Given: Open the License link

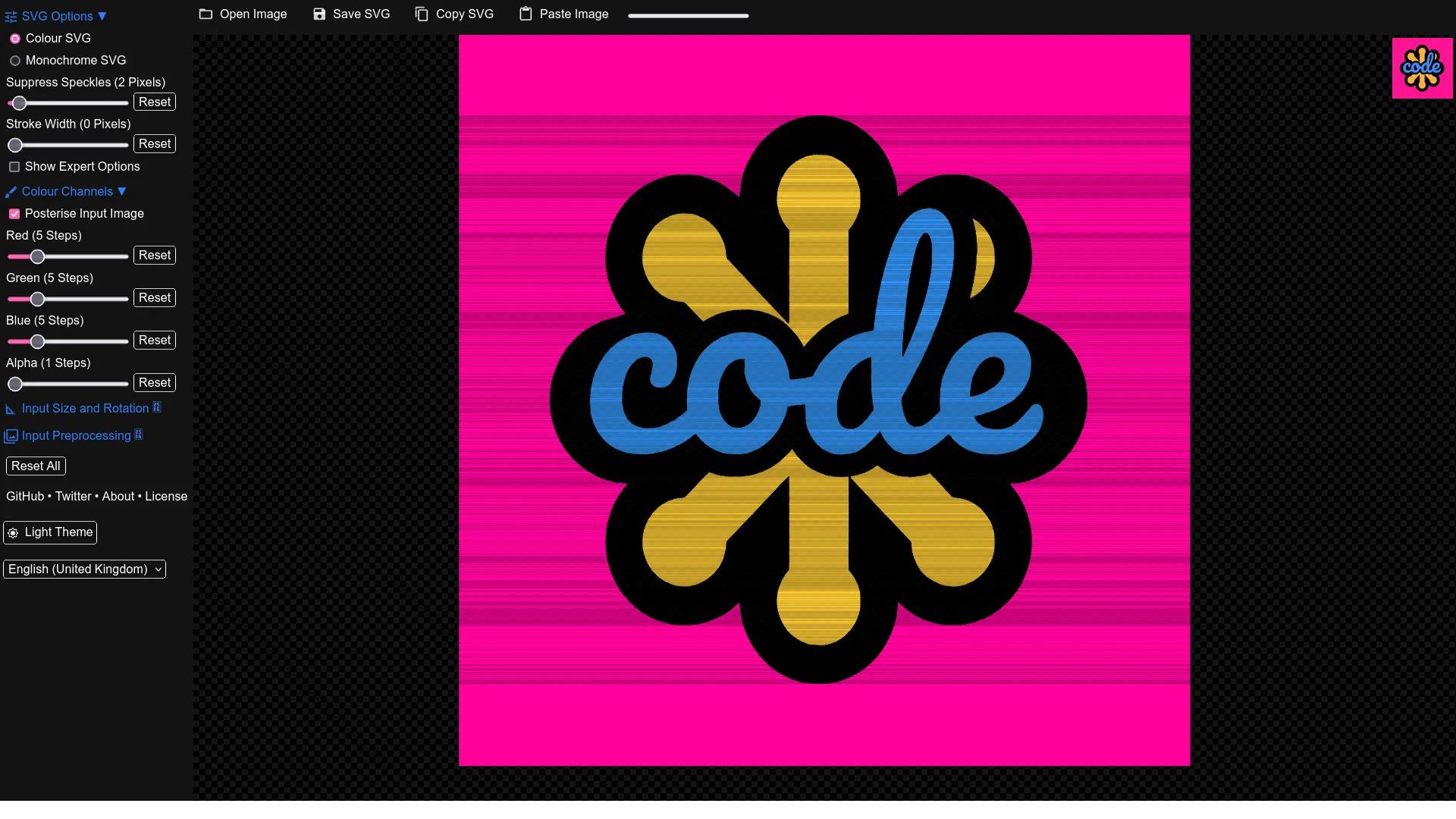Looking at the screenshot, I should point(166,497).
